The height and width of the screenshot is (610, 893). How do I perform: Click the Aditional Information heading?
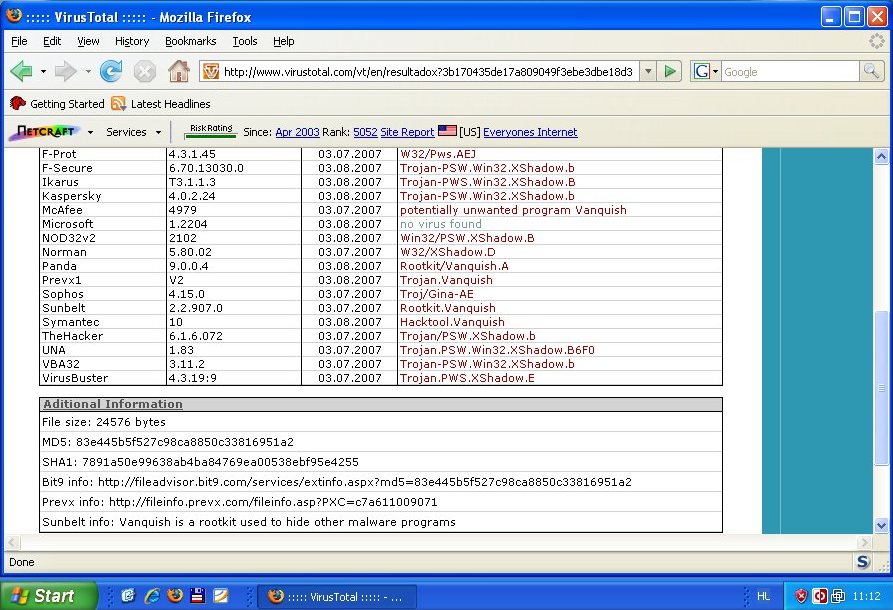click(113, 404)
